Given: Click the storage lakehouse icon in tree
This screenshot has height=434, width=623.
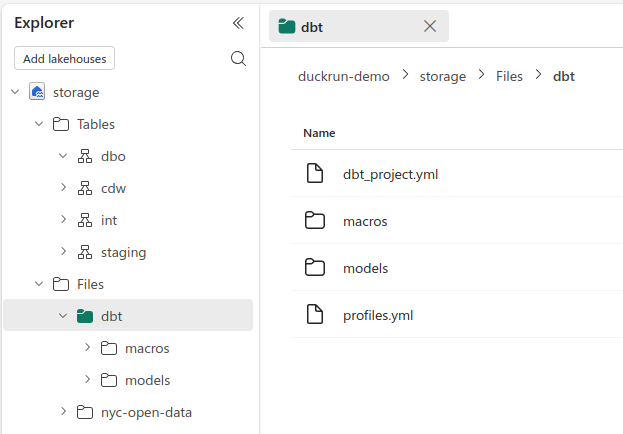Looking at the screenshot, I should [37, 92].
